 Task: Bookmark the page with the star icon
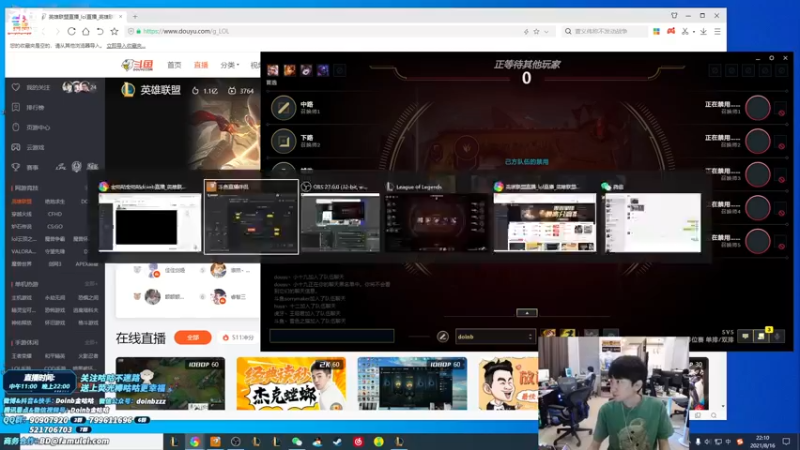(114, 31)
